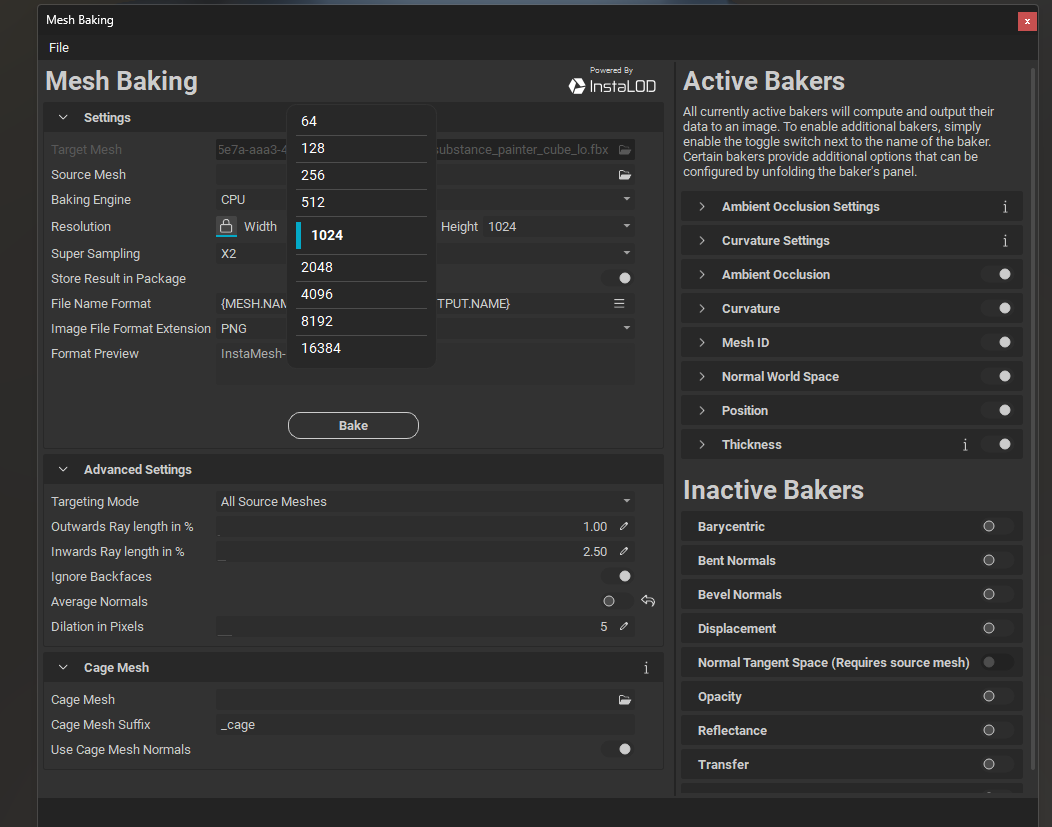Click the Cage Mesh Suffix input field
The height and width of the screenshot is (827, 1052).
(425, 725)
